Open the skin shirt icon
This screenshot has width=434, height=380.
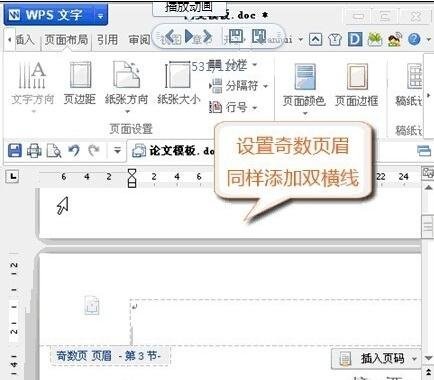pyautogui.click(x=335, y=40)
